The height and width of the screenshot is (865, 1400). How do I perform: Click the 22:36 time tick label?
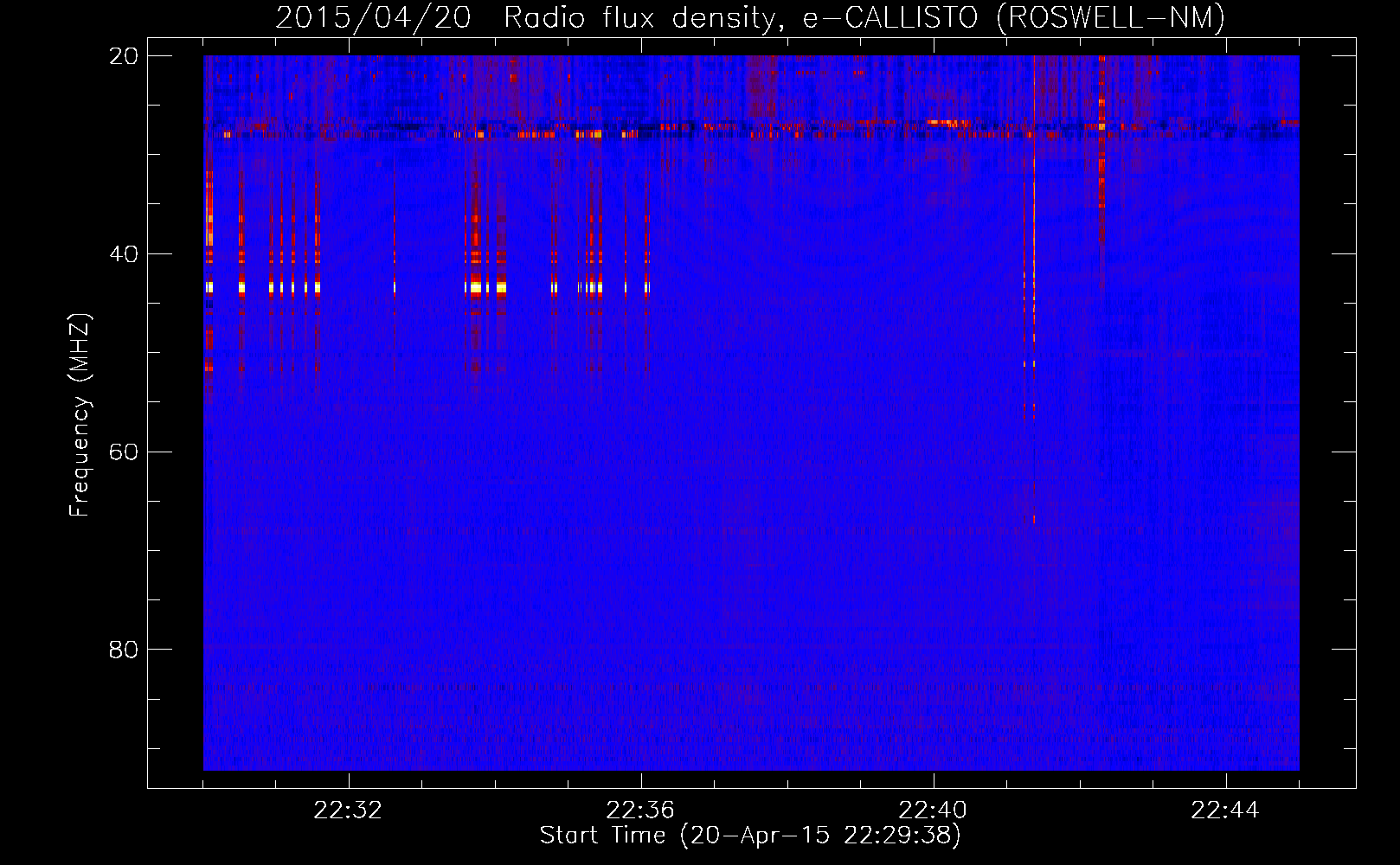tap(640, 811)
